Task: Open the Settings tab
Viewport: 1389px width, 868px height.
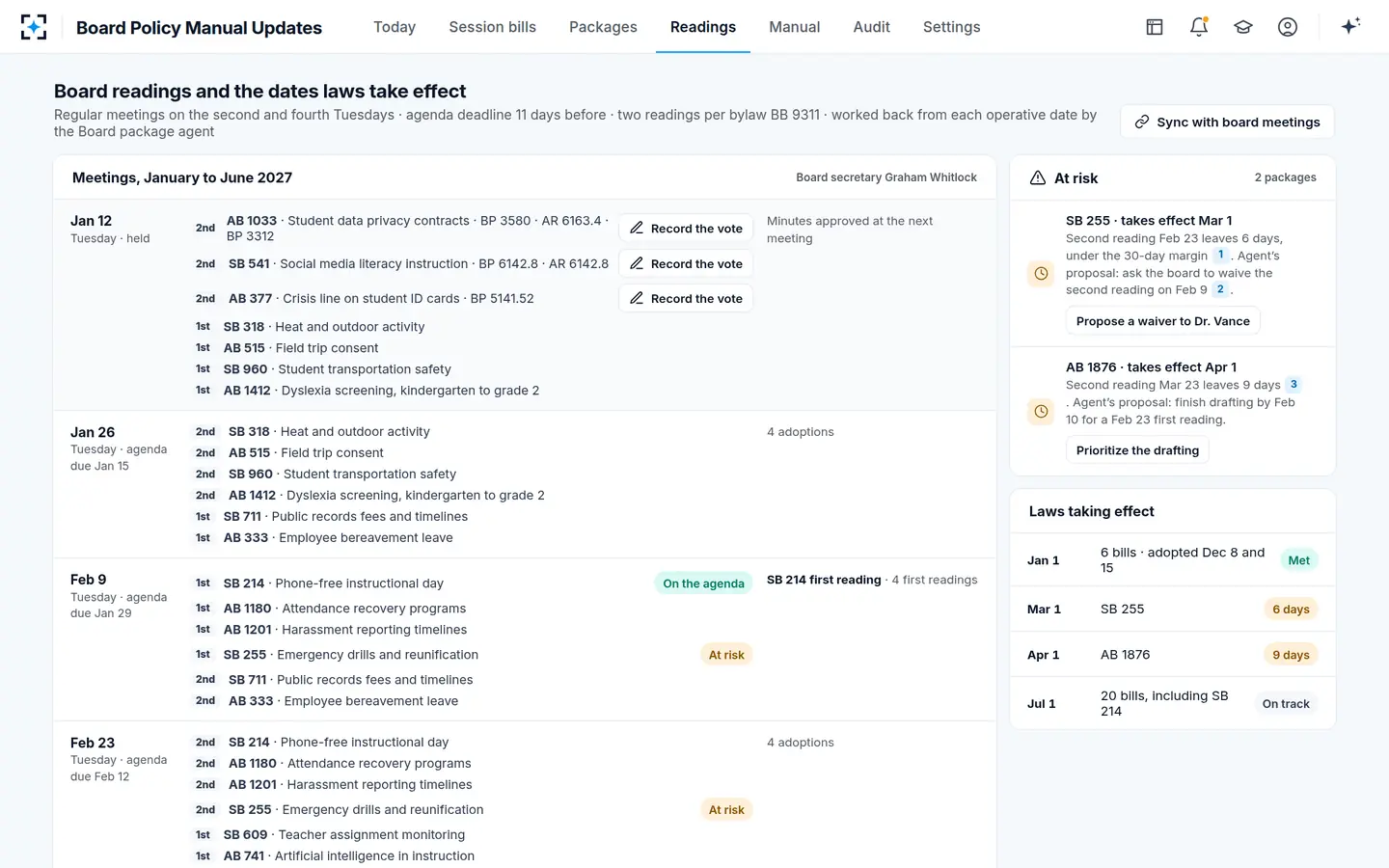Action: (x=952, y=27)
